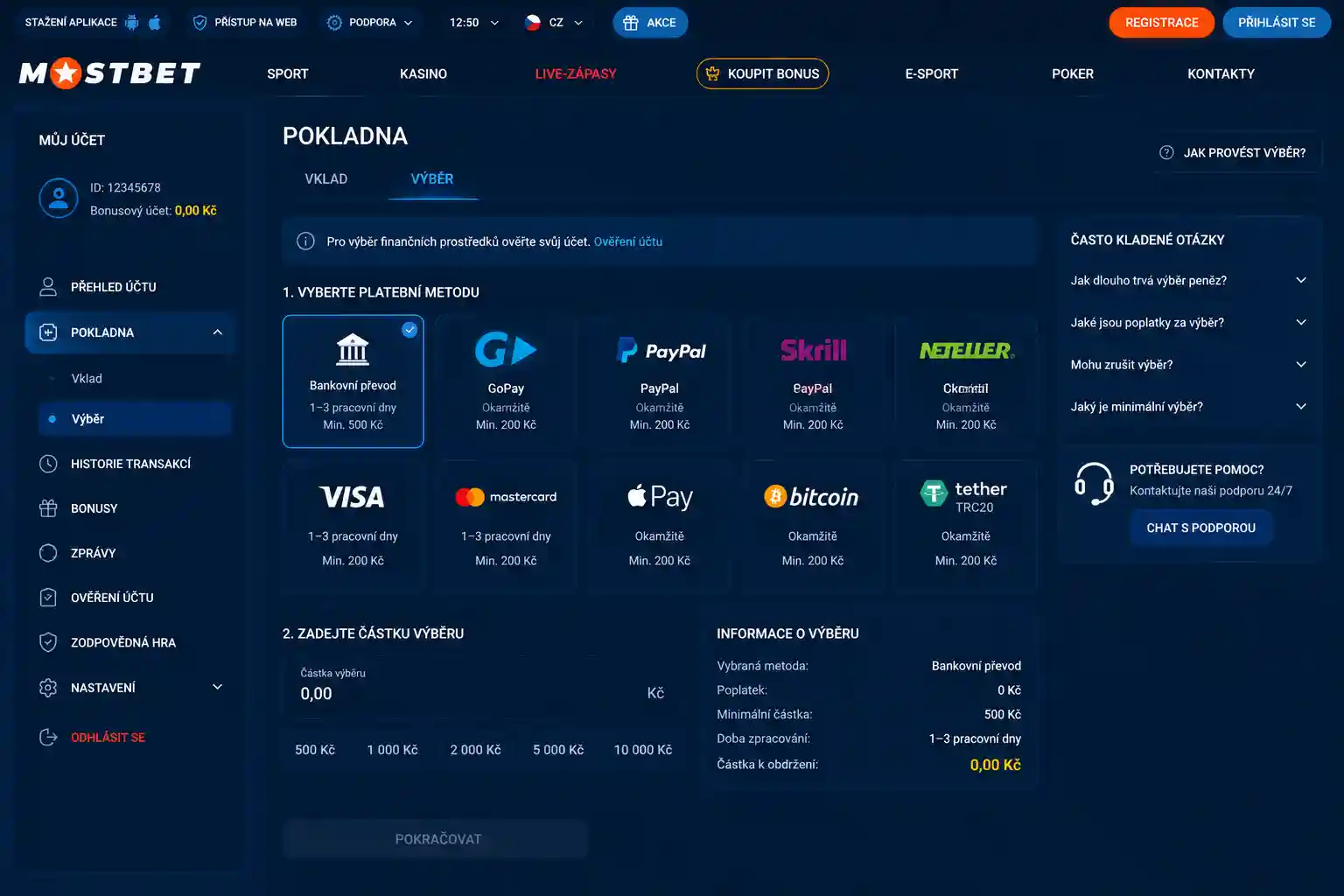The width and height of the screenshot is (1344, 896).
Task: Click the Czech flag icon
Action: [x=532, y=23]
